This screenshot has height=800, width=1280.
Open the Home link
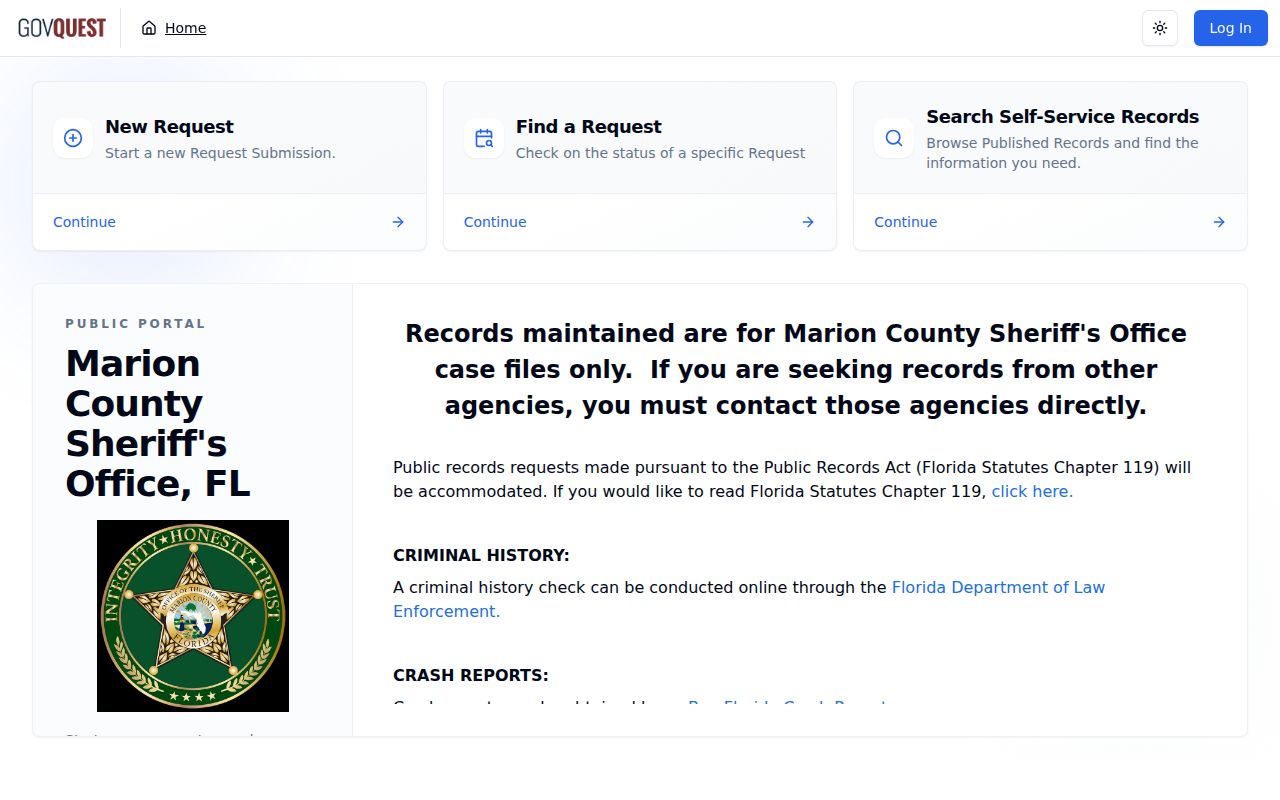pyautogui.click(x=185, y=28)
